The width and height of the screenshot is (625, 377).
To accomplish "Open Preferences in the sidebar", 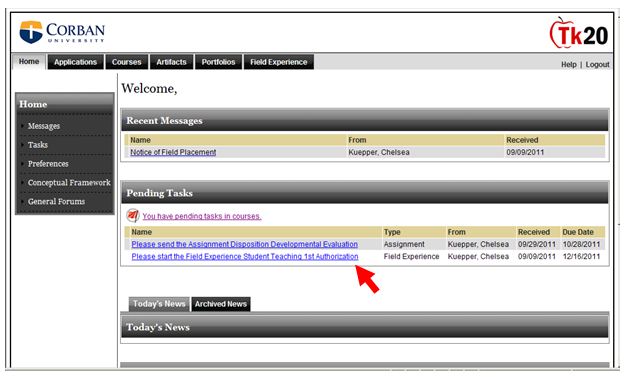I will (48, 164).
